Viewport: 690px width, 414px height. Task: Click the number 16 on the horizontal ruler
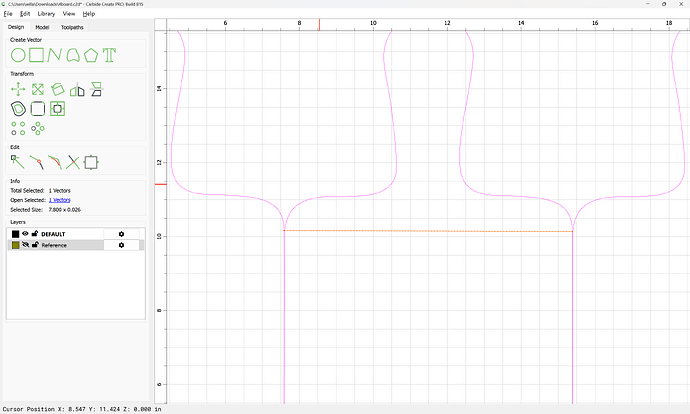595,23
